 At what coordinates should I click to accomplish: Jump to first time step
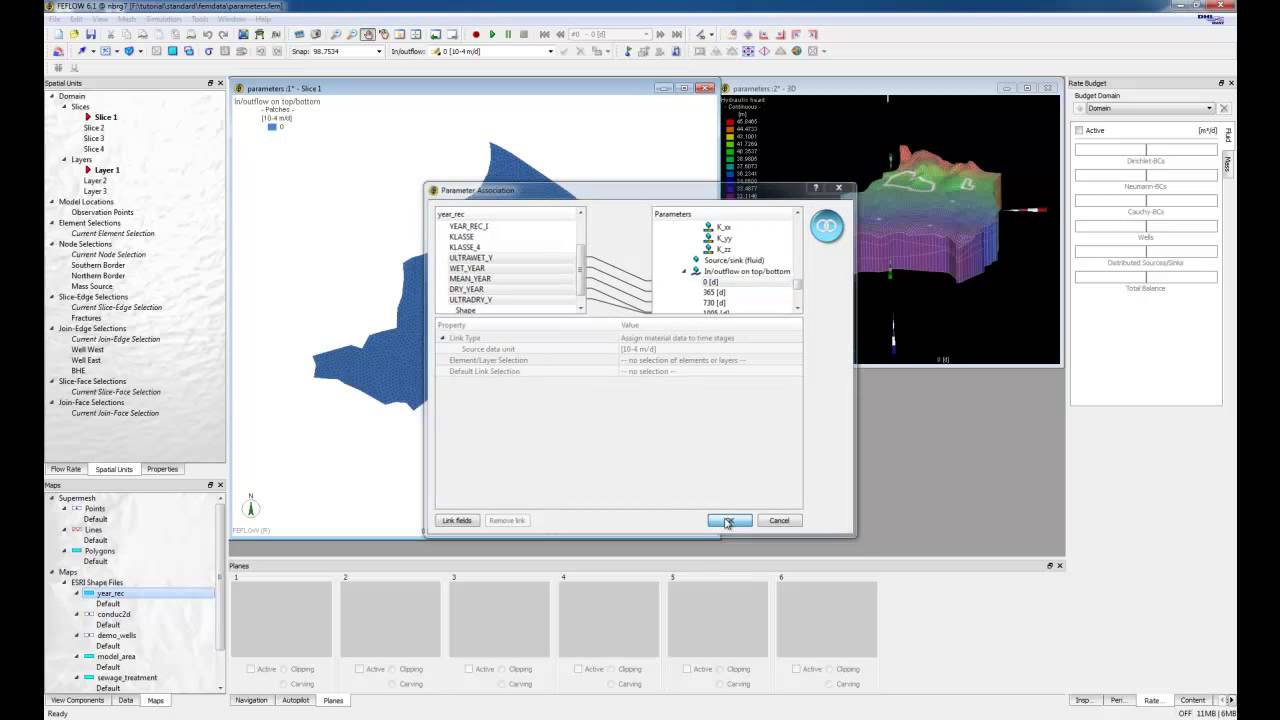click(543, 34)
